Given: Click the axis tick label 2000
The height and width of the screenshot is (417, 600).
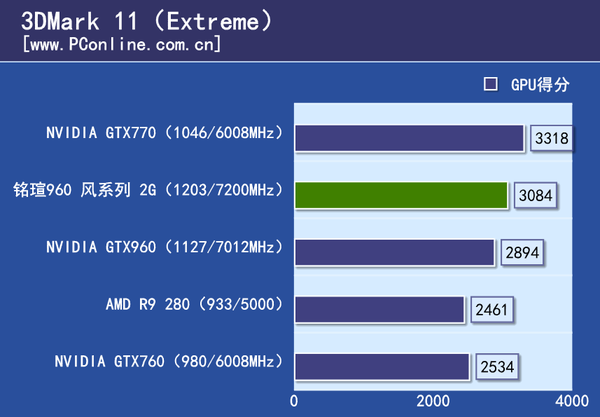Looking at the screenshot, I should click(x=433, y=401).
